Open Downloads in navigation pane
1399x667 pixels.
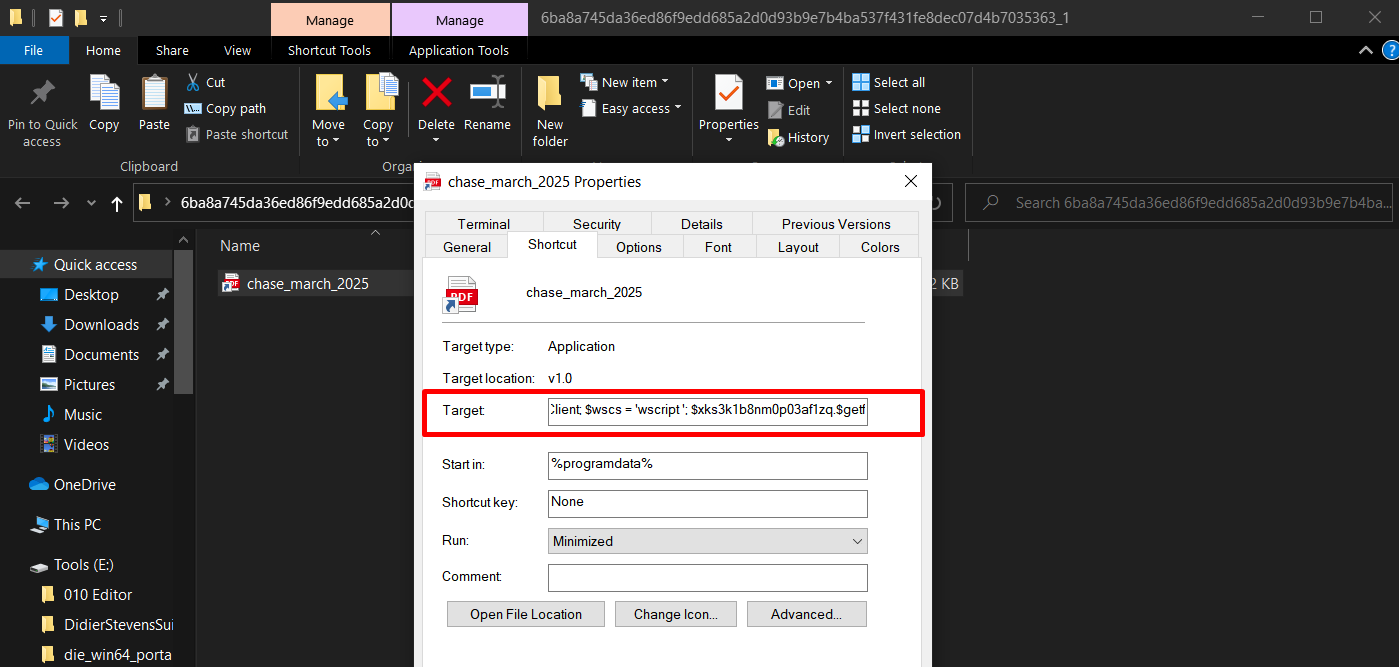coord(101,324)
